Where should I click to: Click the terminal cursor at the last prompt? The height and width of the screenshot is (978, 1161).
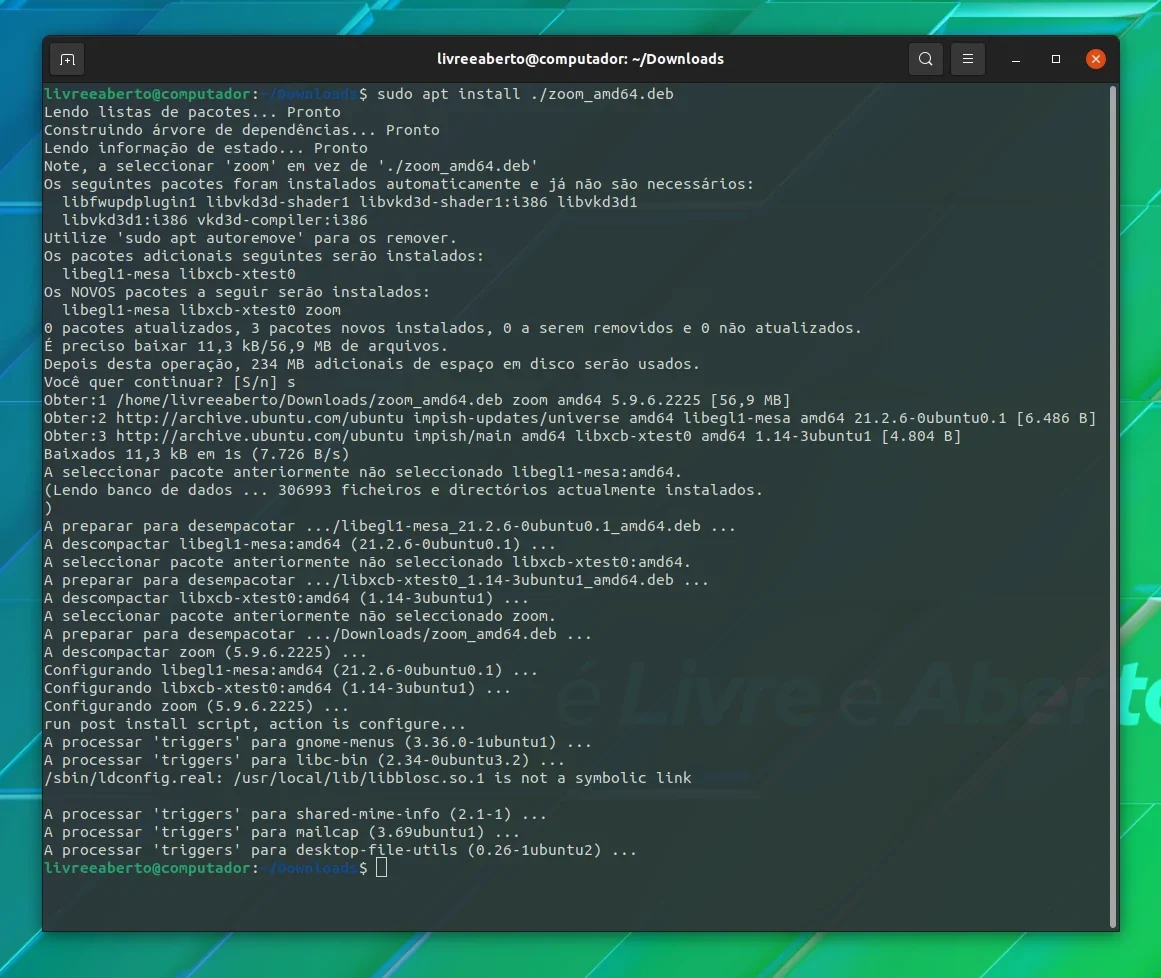381,868
